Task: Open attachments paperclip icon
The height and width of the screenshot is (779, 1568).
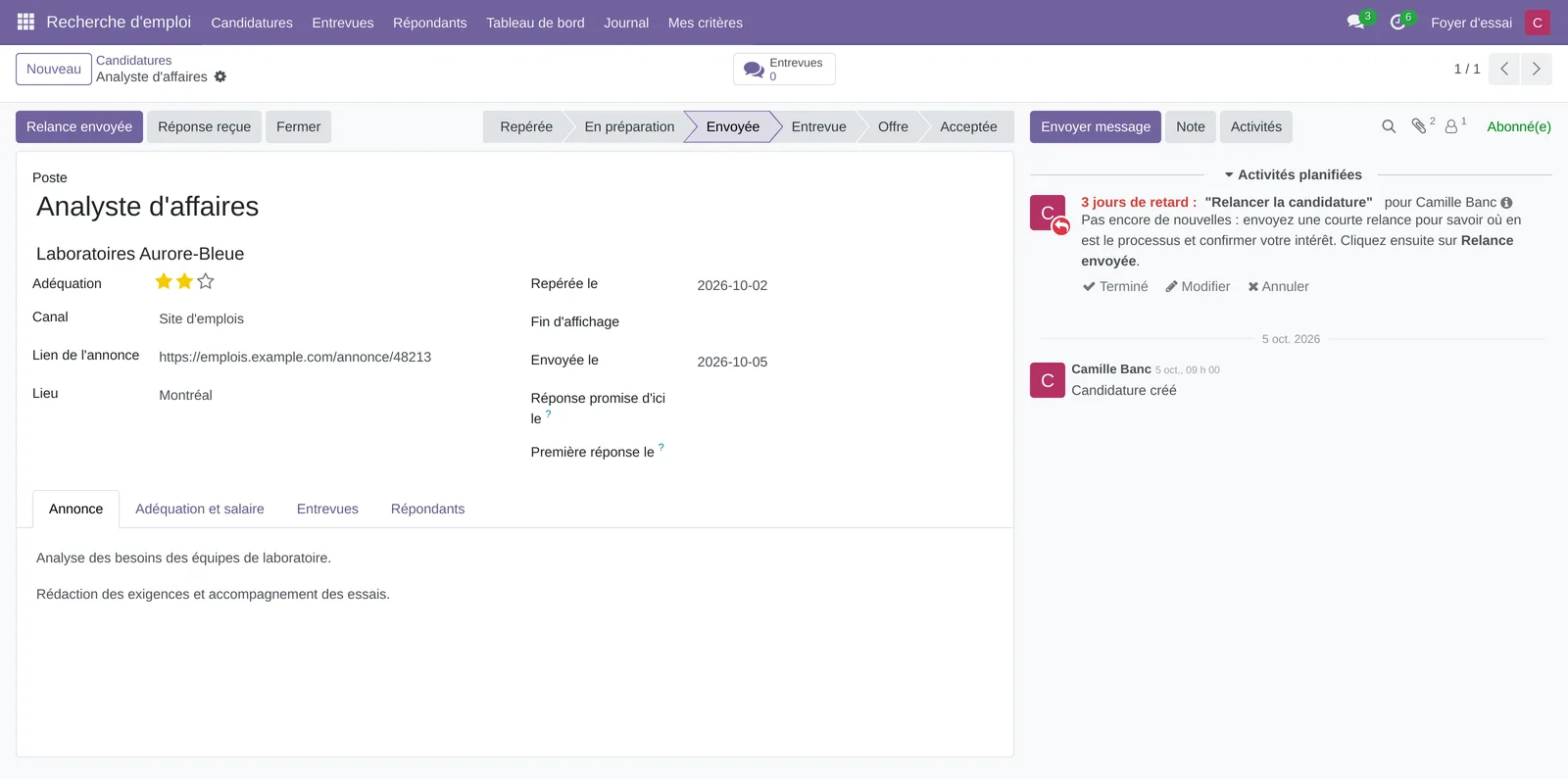Action: (x=1419, y=126)
